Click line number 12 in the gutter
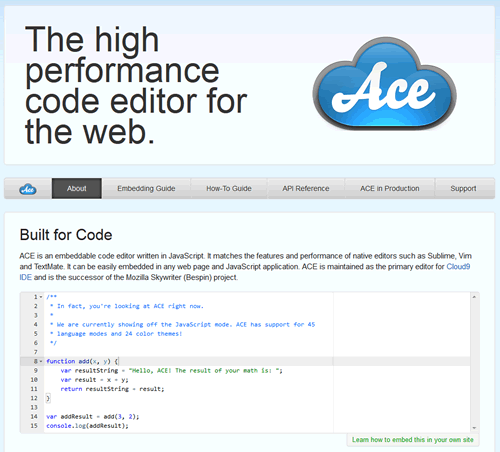The width and height of the screenshot is (500, 452). pyautogui.click(x=34, y=398)
